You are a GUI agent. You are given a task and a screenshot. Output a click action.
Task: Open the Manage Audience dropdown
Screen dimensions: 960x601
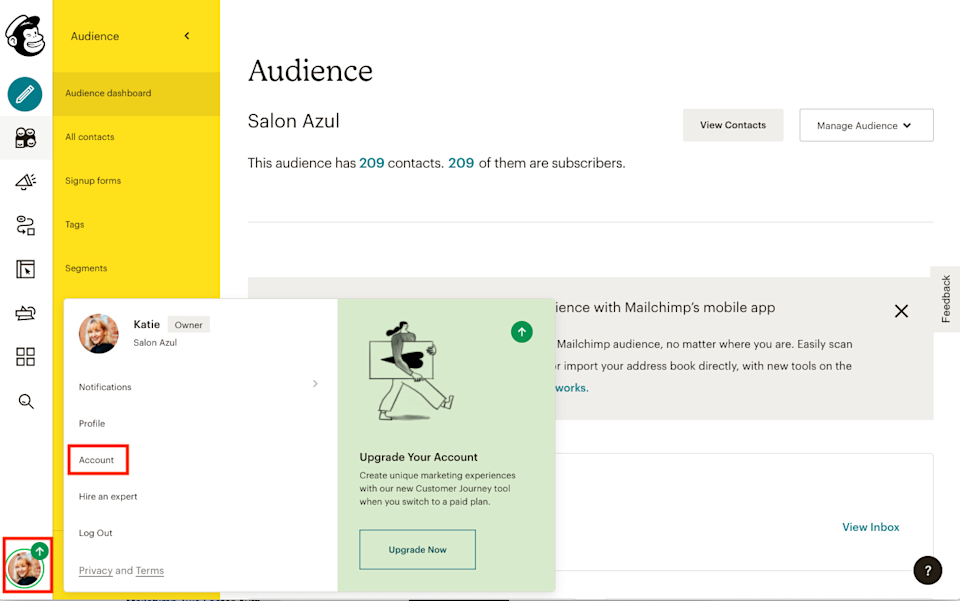click(x=866, y=125)
